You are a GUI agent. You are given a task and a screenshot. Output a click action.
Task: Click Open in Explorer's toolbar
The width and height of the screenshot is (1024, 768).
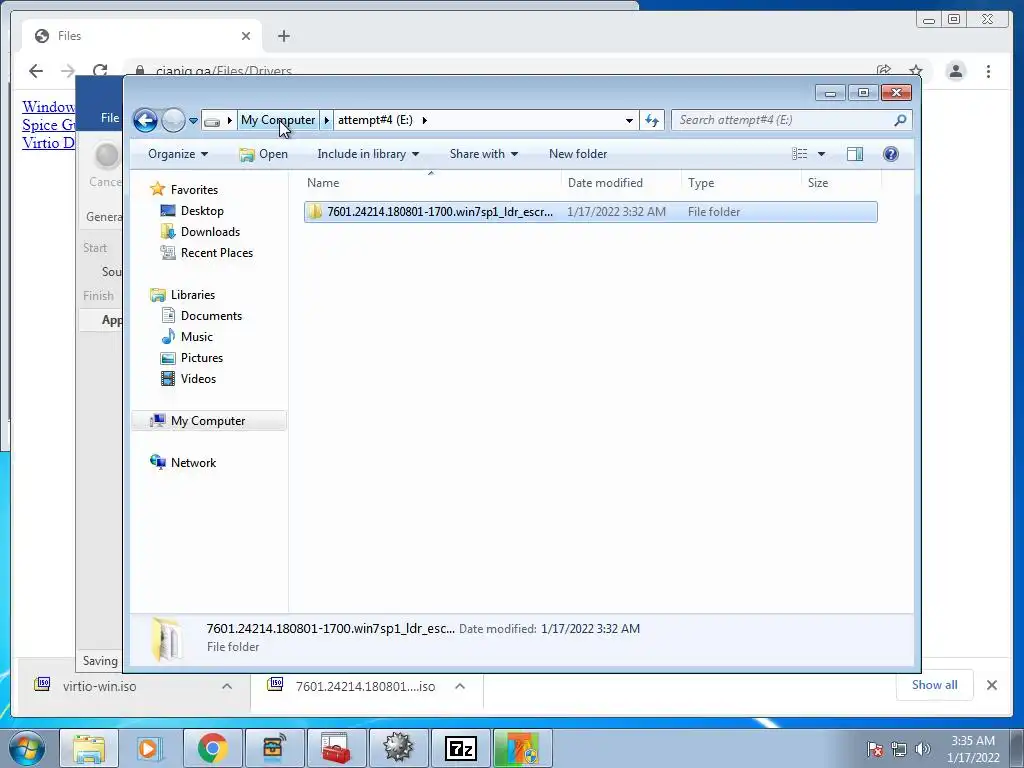(x=264, y=154)
